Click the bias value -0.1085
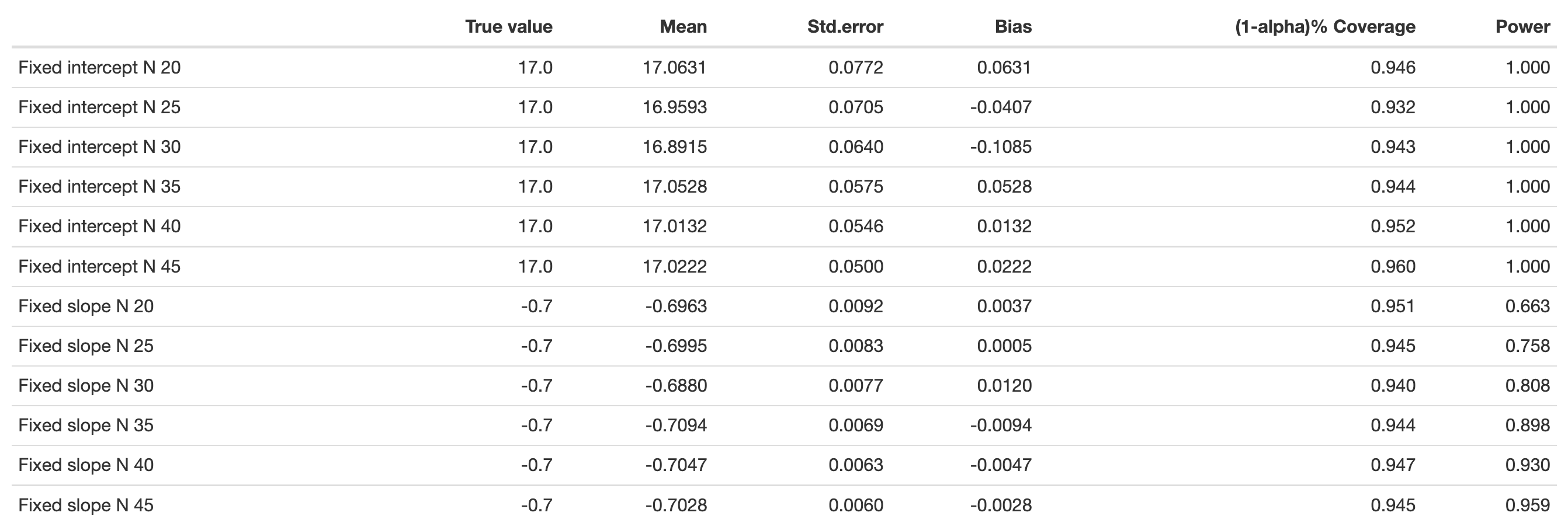1568x530 pixels. (x=1001, y=147)
